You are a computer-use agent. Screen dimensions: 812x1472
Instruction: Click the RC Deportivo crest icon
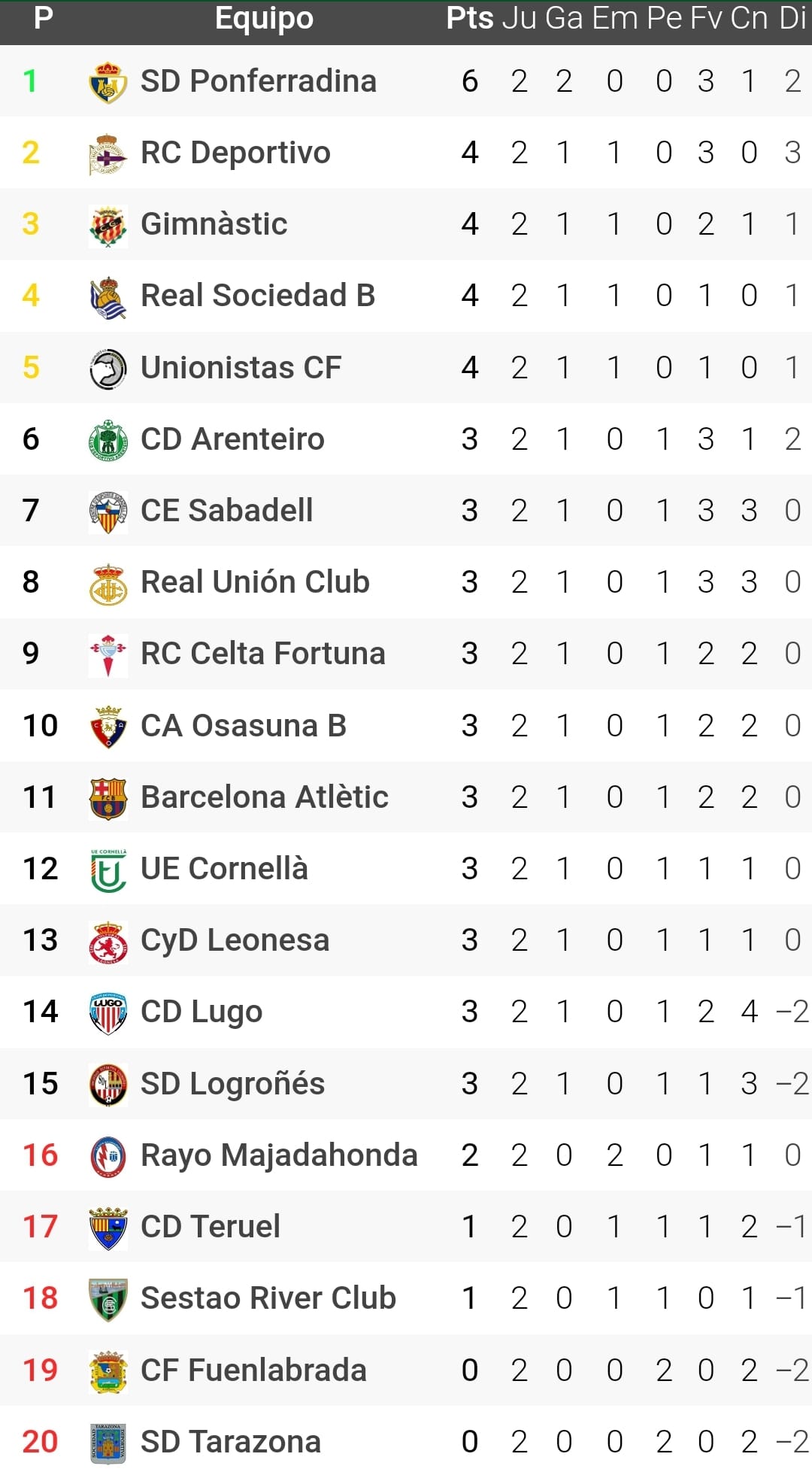tap(108, 153)
